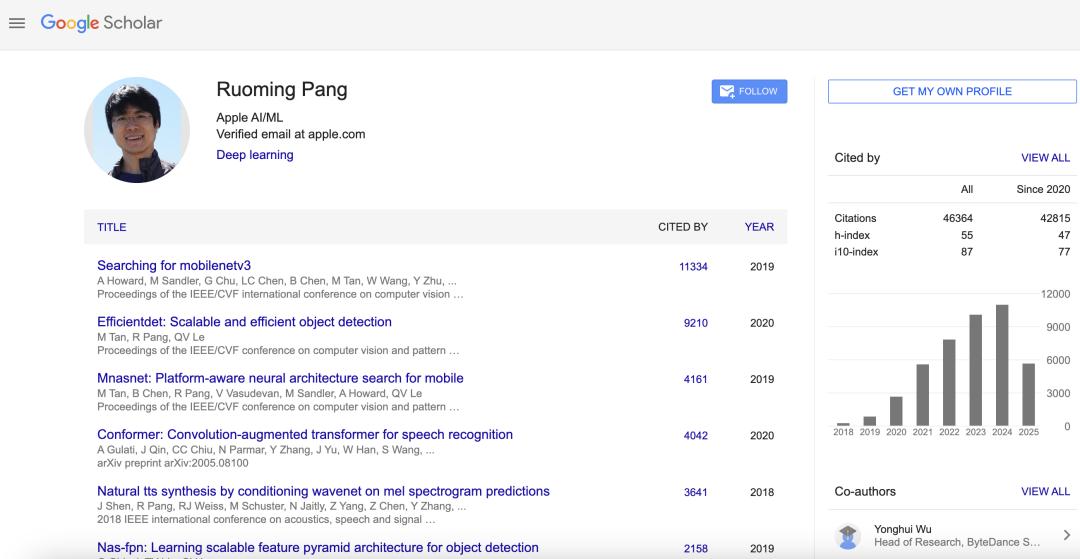Open the Conformer speech recognition paper
This screenshot has width=1080, height=559.
pos(305,435)
